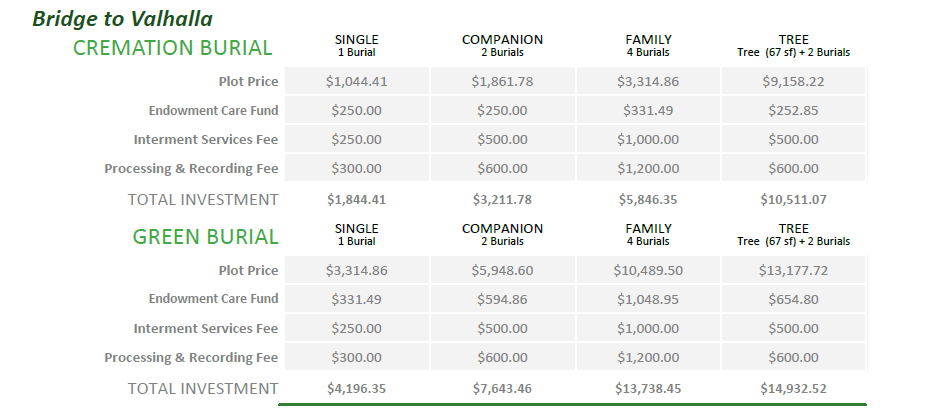Select Cremation Companion total investment $3,211.78
The height and width of the screenshot is (413, 934).
coord(502,199)
